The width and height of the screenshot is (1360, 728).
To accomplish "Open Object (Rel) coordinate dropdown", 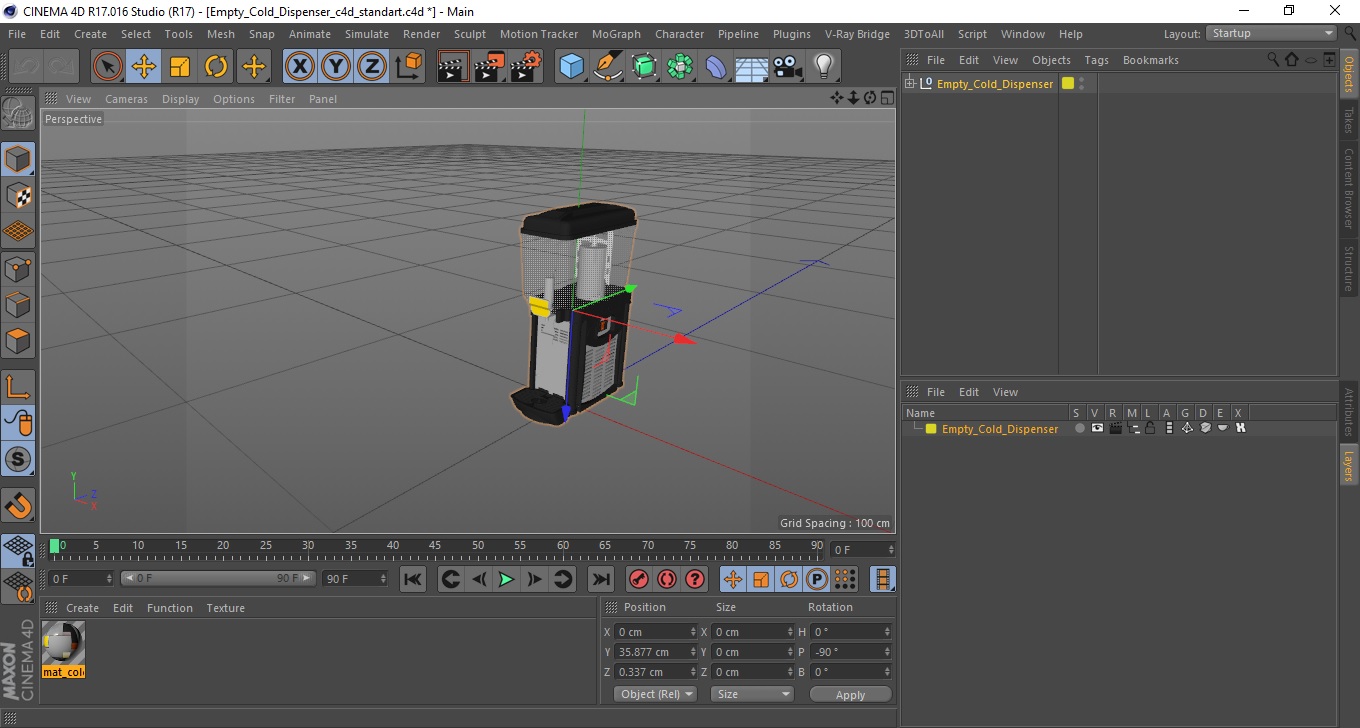I will 655,694.
